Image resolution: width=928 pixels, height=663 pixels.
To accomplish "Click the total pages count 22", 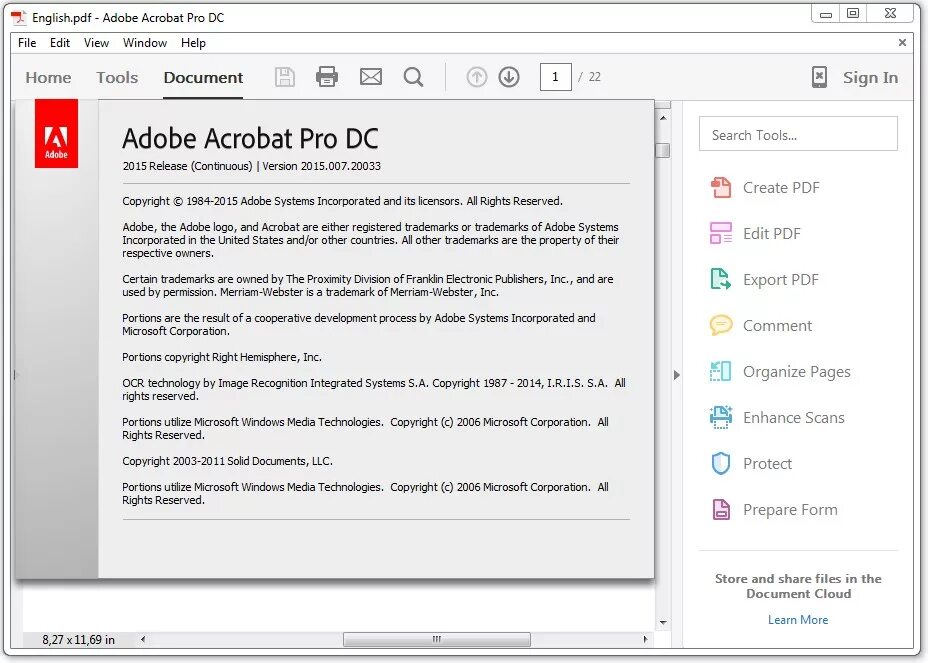I will coord(595,77).
